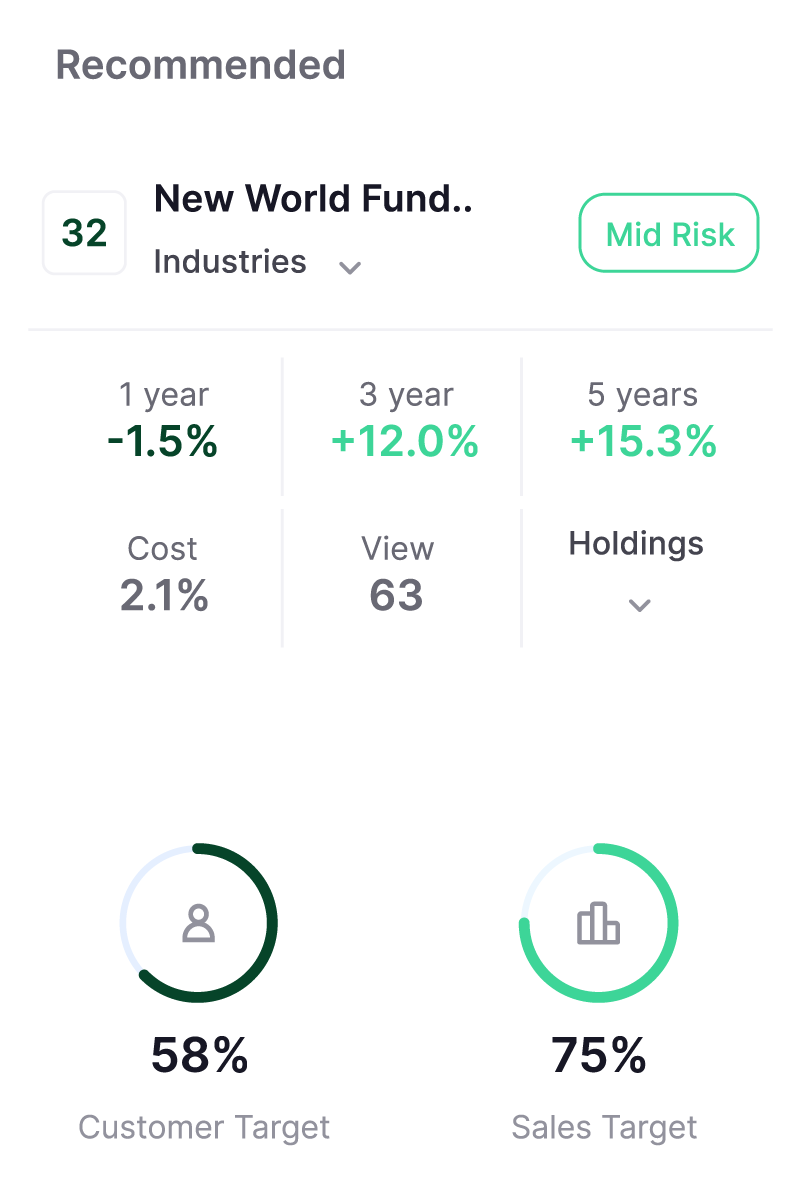Viewport: 800px width, 1196px height.
Task: Click the Cost 2.1% cell
Action: (163, 575)
